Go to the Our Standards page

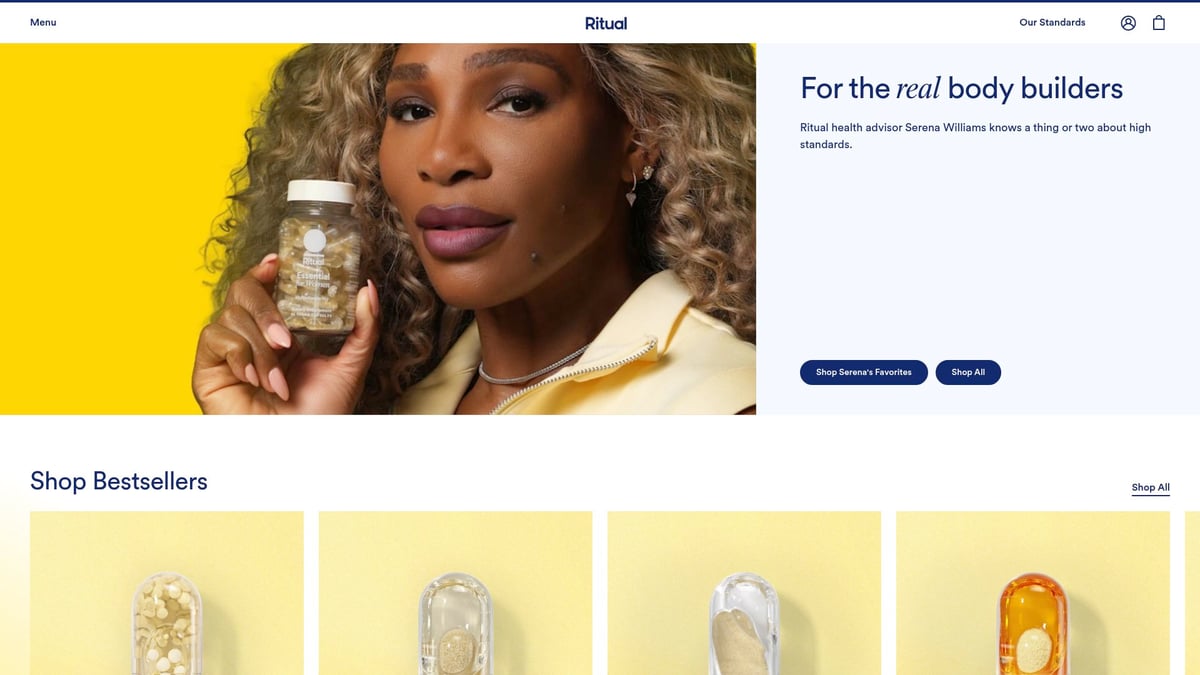coord(1052,22)
